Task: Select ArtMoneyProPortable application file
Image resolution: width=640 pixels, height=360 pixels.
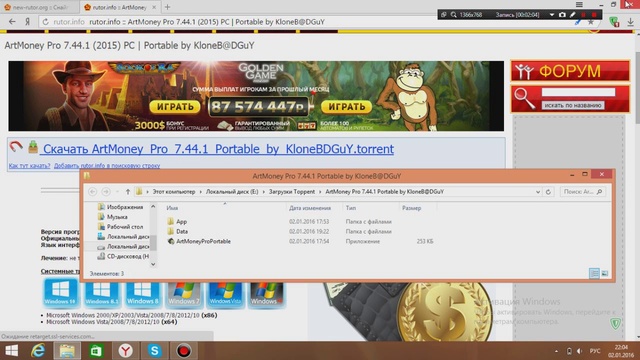Action: (x=203, y=241)
